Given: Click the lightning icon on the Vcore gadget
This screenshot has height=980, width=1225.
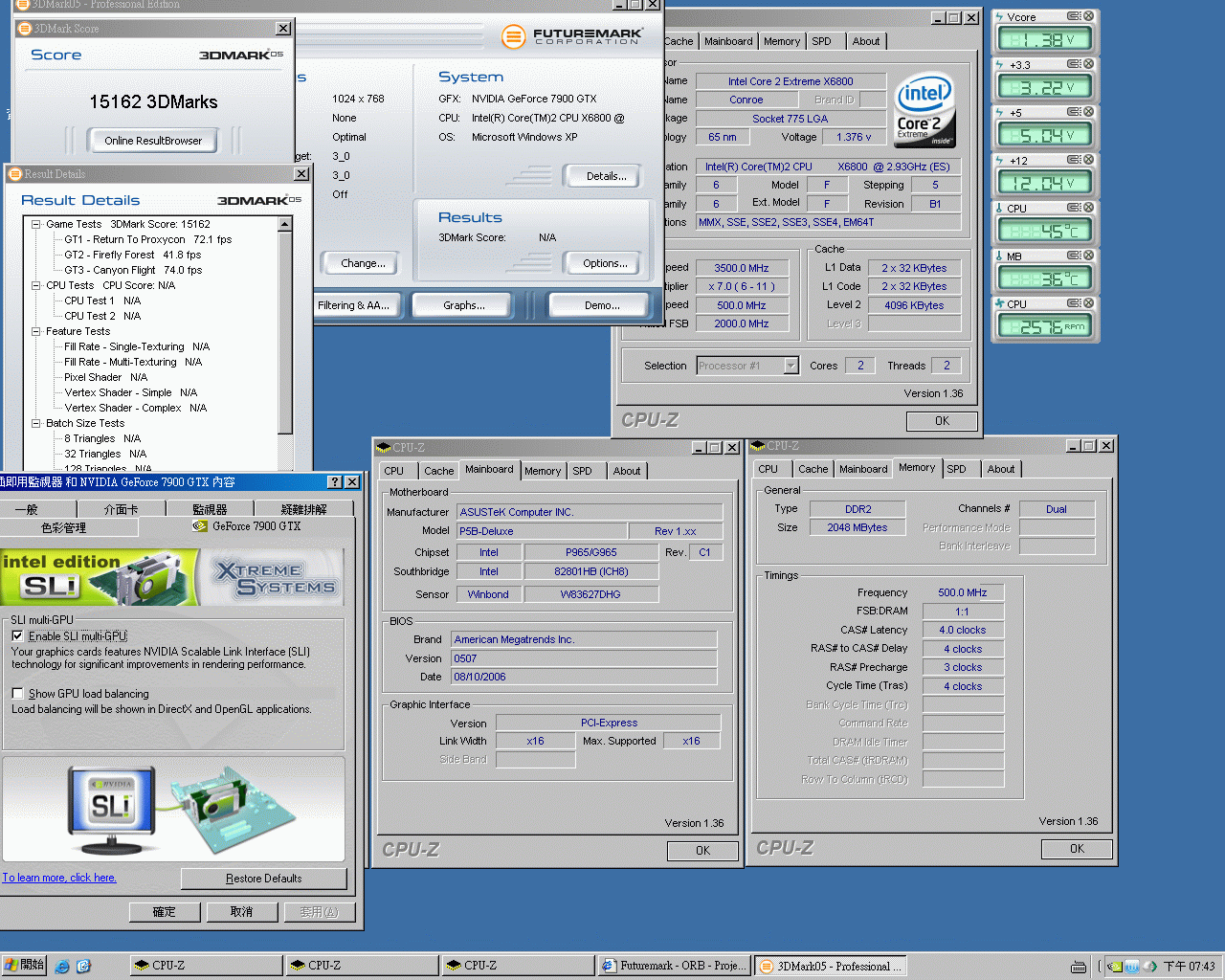Looking at the screenshot, I should point(1000,17).
